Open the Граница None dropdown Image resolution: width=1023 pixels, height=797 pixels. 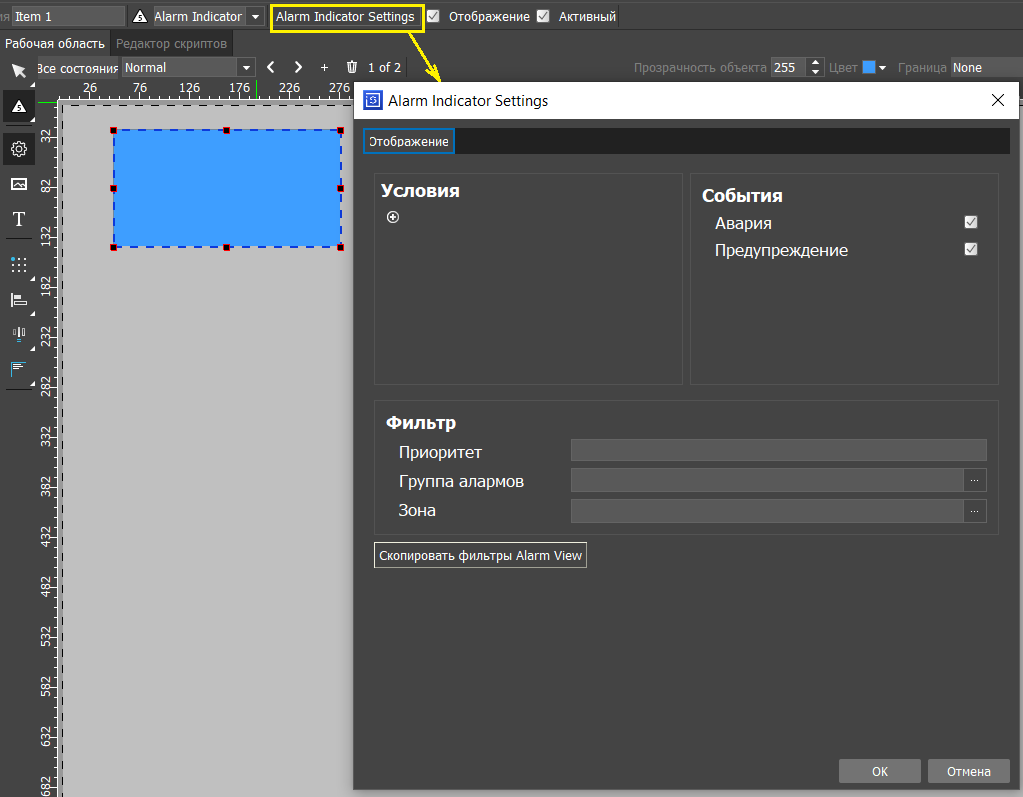pos(985,68)
